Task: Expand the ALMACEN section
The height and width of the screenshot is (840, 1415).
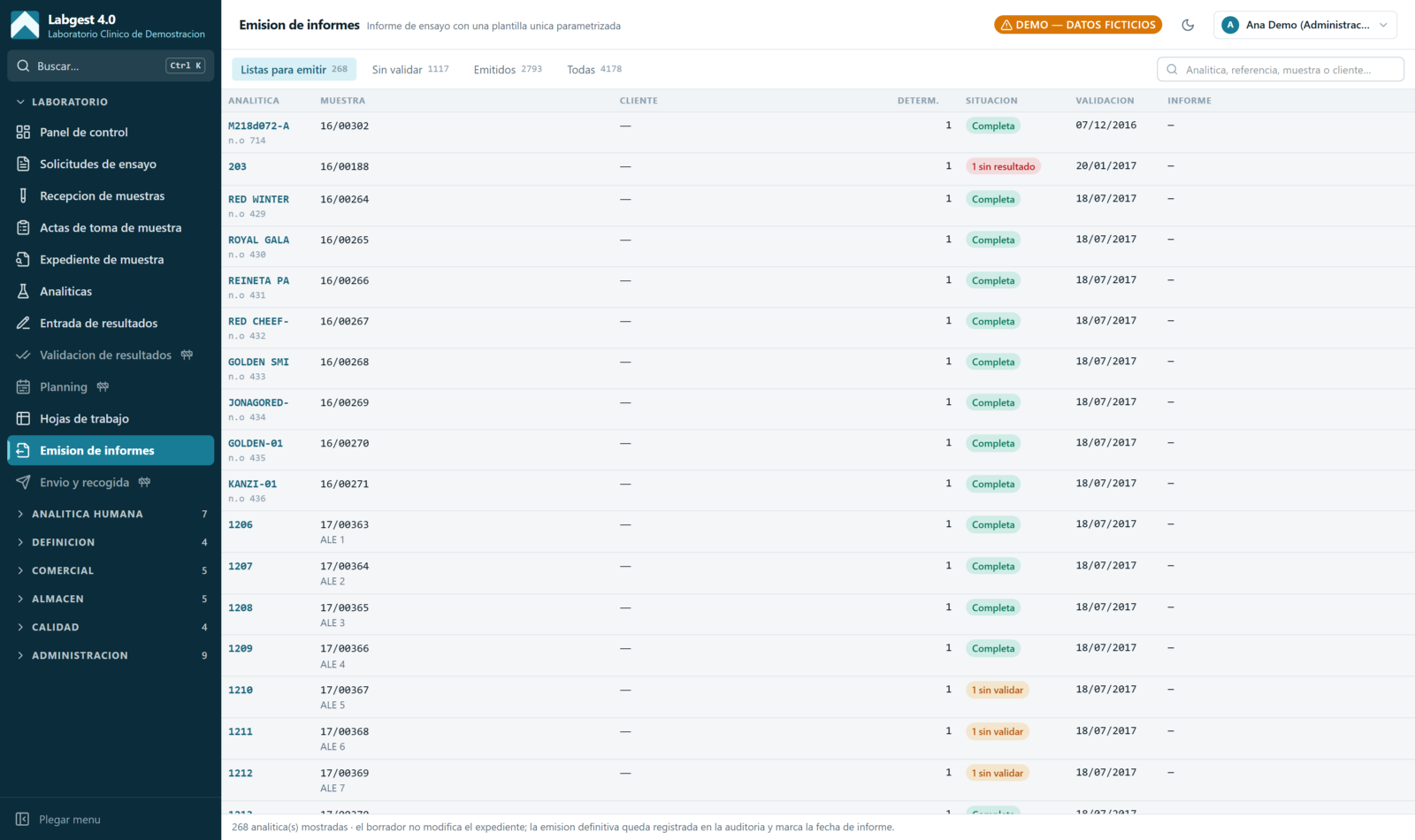Action: pos(110,599)
